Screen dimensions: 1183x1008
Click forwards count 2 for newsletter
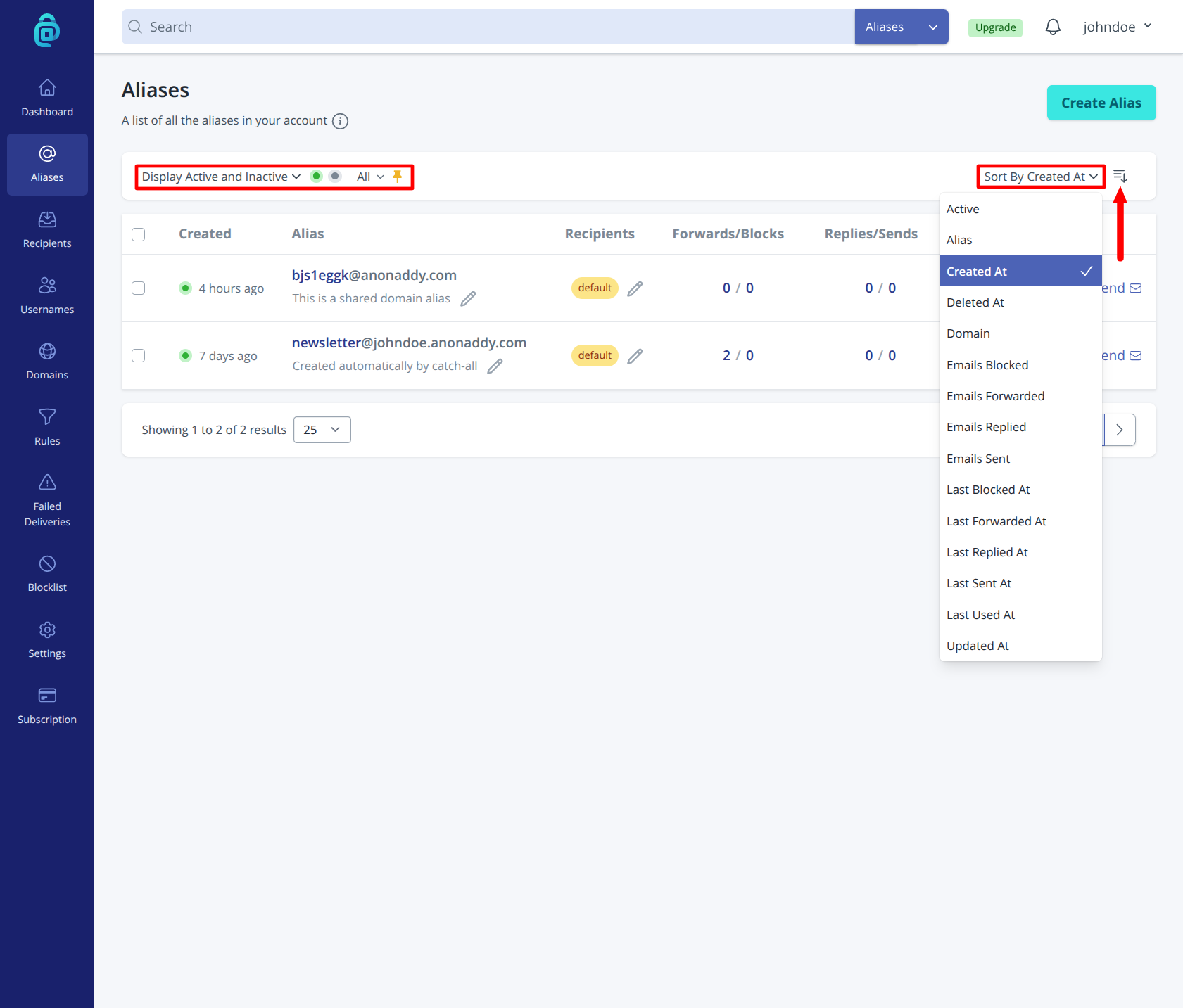click(726, 355)
